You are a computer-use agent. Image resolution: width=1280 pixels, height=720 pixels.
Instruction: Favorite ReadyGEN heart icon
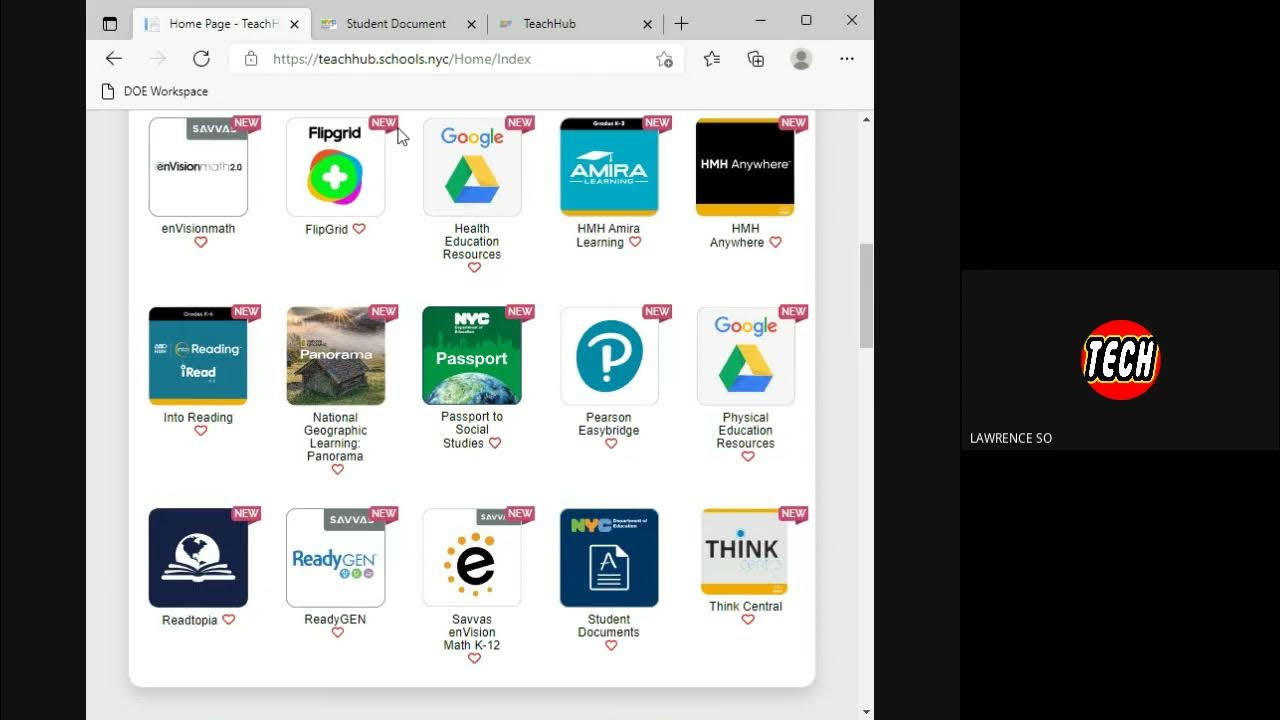point(338,633)
